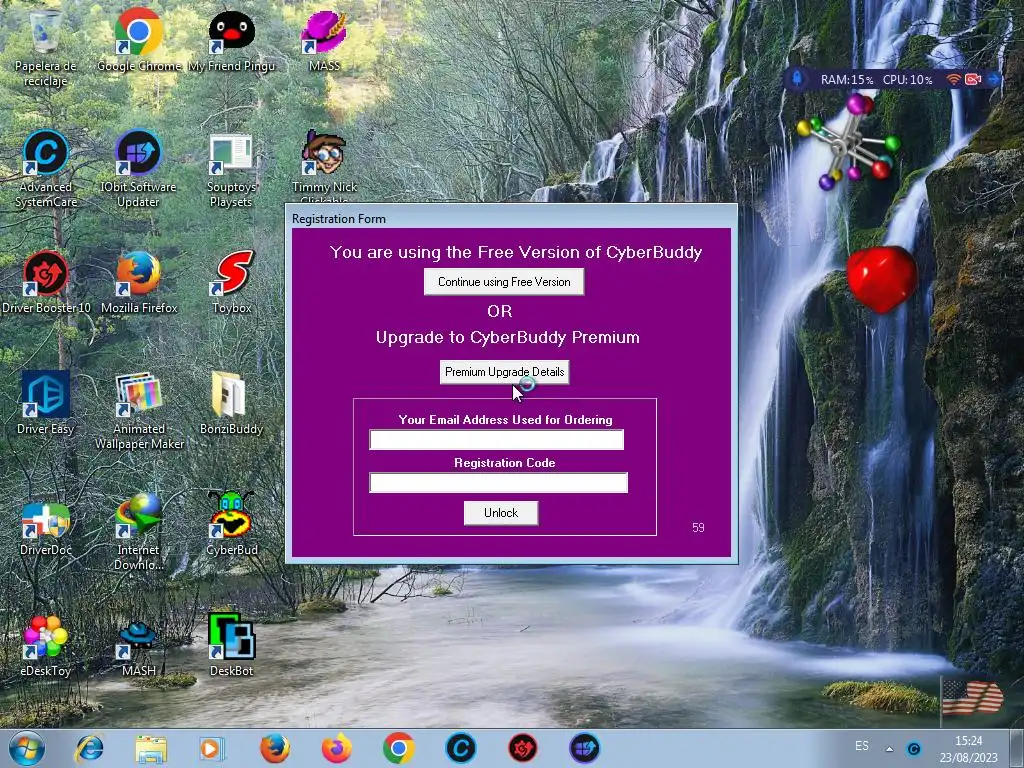Open the CyberBud desktop shortcut

[231, 524]
